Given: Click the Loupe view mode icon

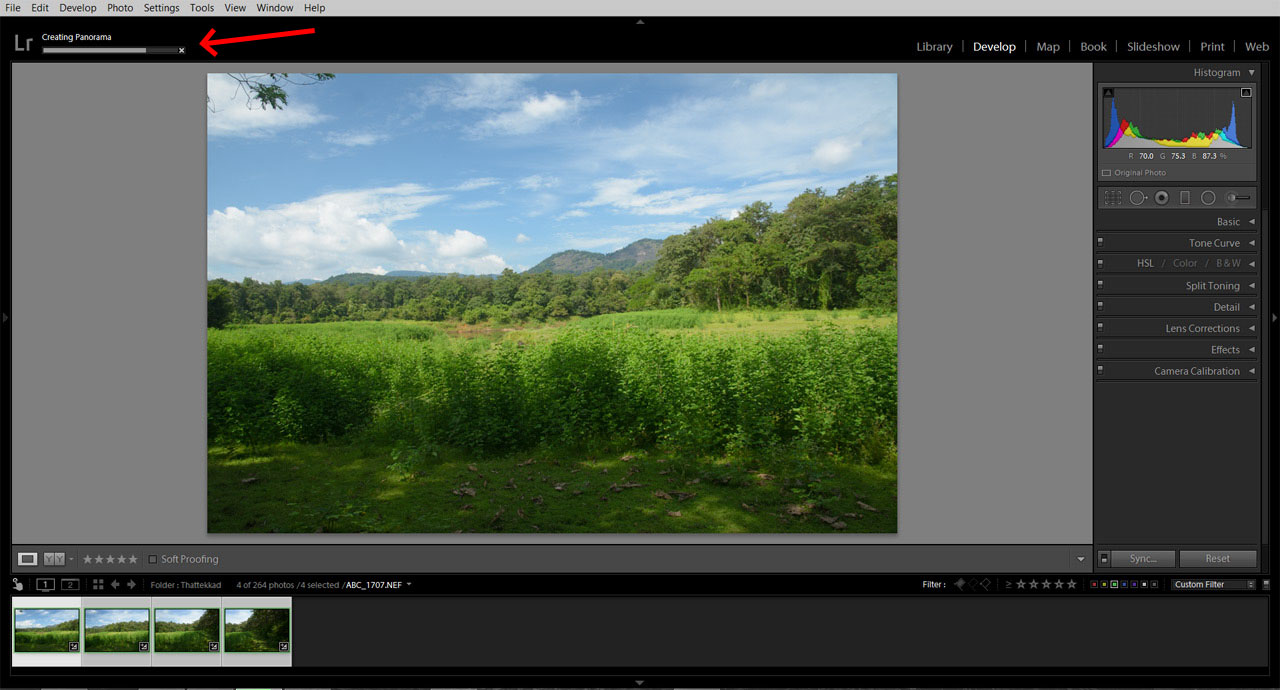Looking at the screenshot, I should pos(28,559).
